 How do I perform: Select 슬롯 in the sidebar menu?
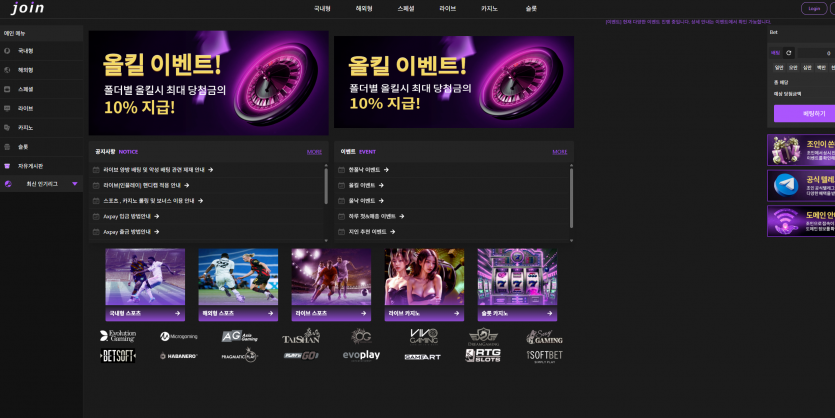tap(42, 147)
